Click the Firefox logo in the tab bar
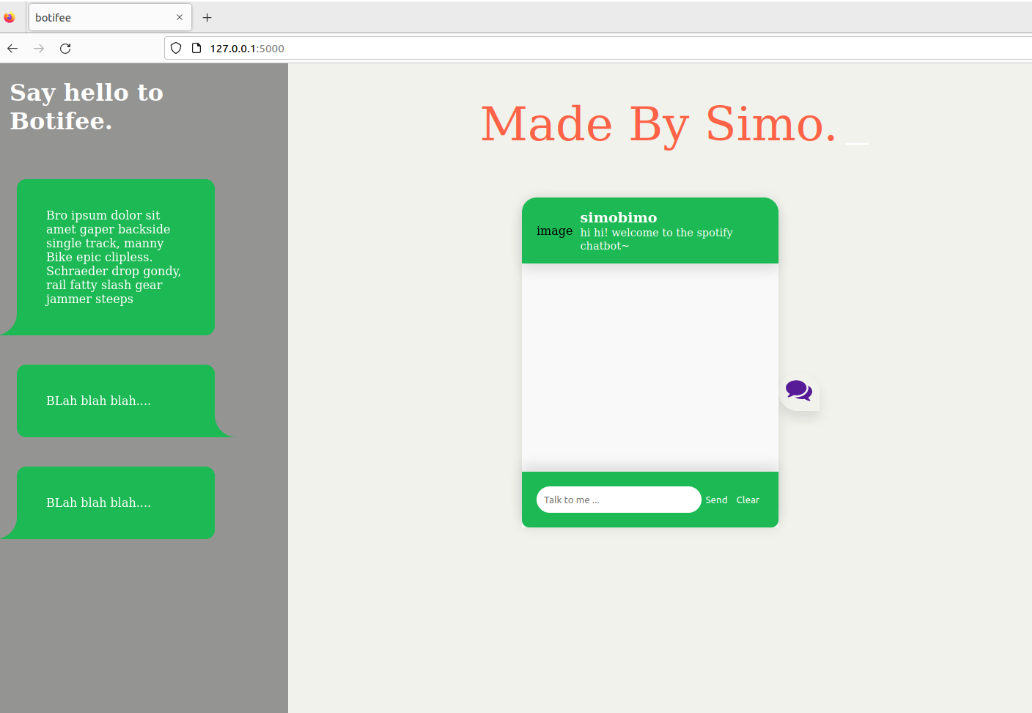The height and width of the screenshot is (713, 1032). pyautogui.click(x=11, y=17)
